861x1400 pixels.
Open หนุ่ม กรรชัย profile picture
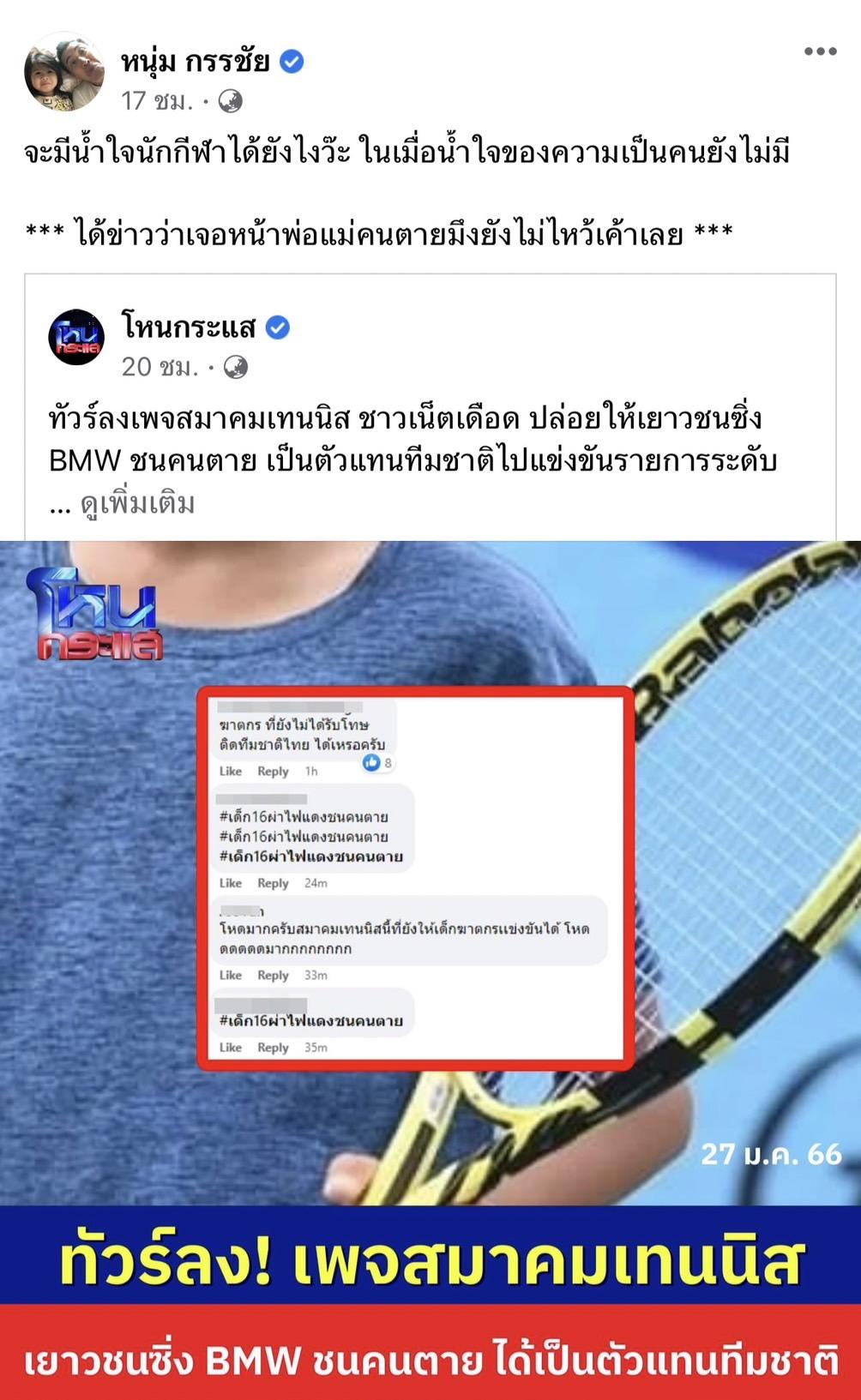(63, 73)
